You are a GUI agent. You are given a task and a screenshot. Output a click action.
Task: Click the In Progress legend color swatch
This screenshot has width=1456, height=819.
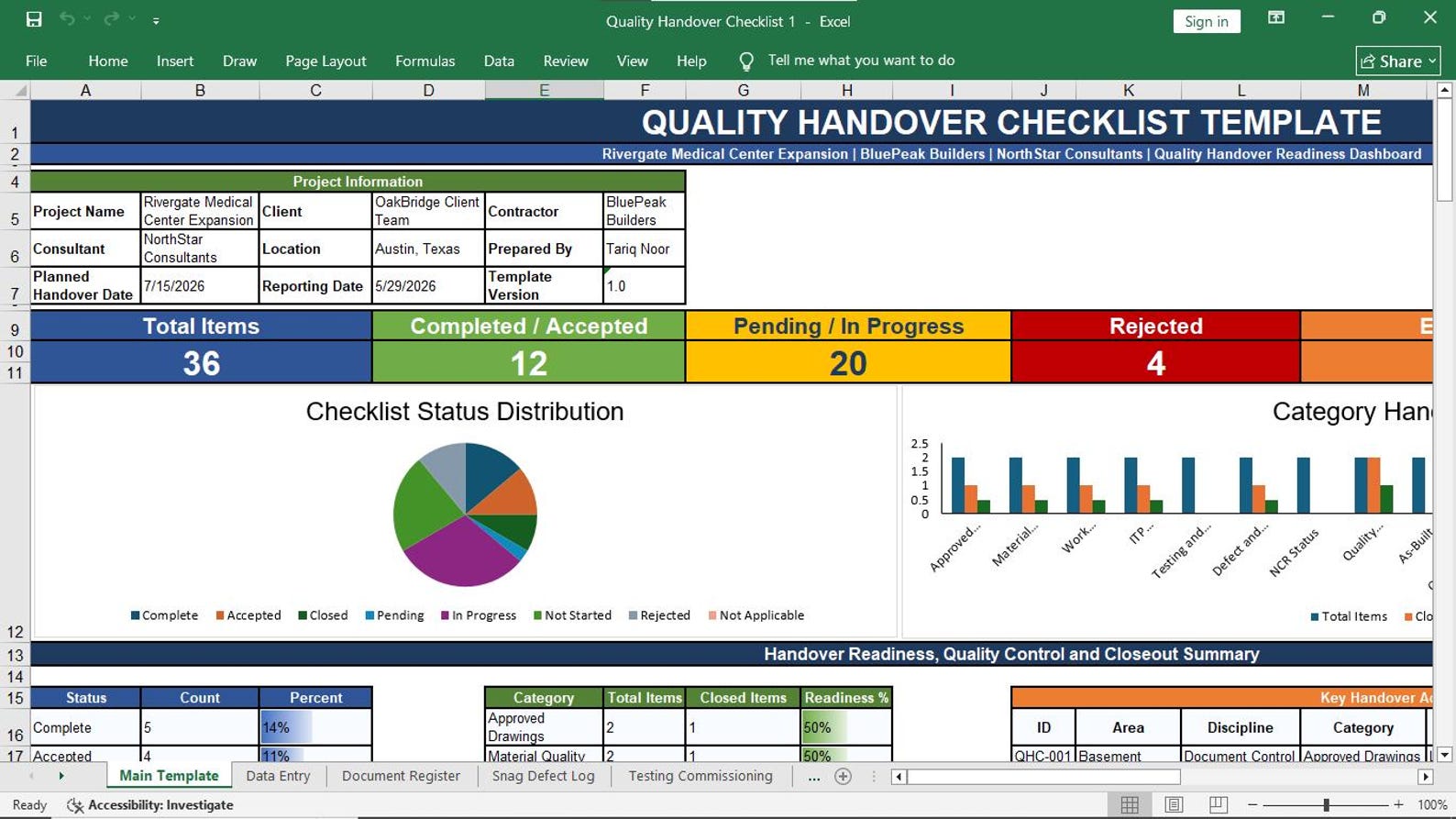pyautogui.click(x=446, y=615)
